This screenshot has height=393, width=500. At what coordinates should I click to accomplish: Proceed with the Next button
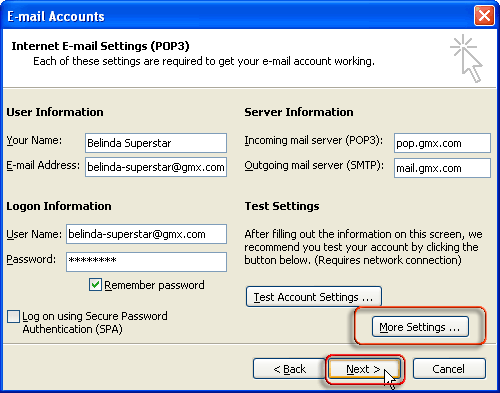[x=364, y=369]
